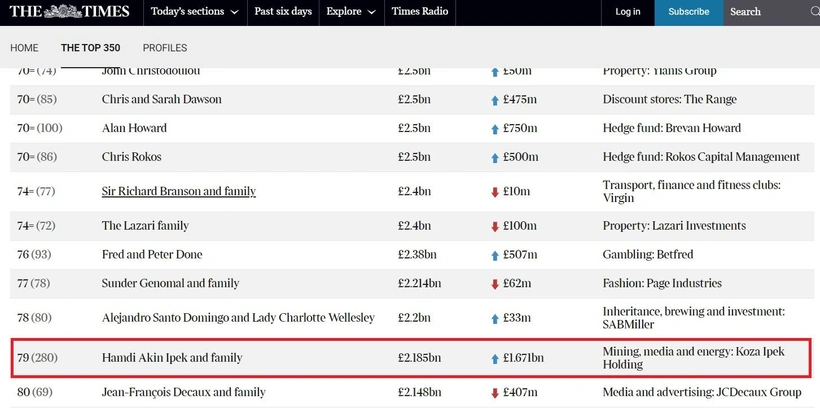Click Gambling: Betfred
Viewport: 820px width, 417px height.
[x=648, y=255]
